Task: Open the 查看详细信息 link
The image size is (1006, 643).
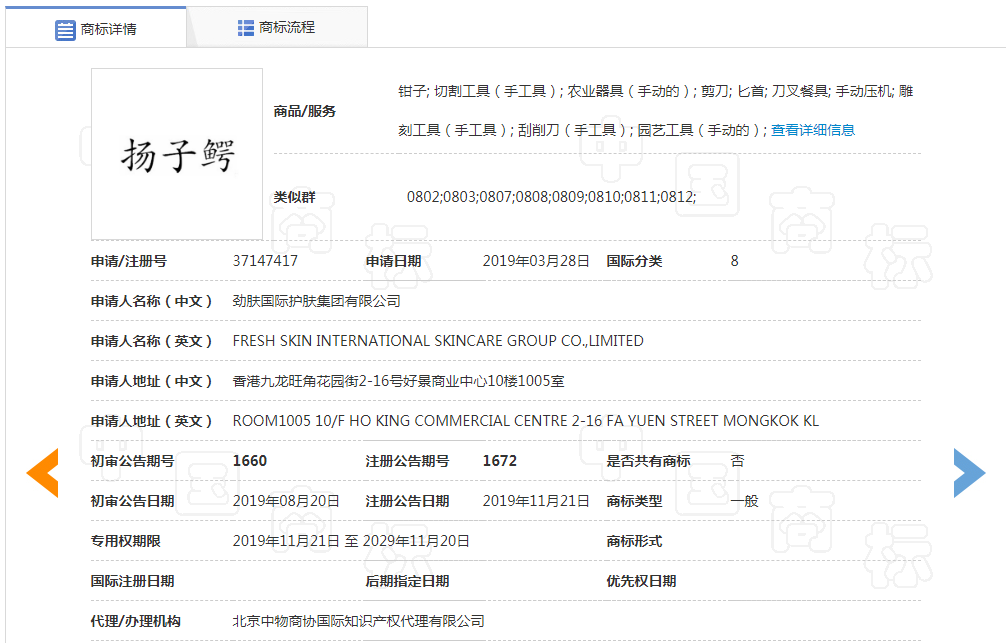Action: [812, 130]
